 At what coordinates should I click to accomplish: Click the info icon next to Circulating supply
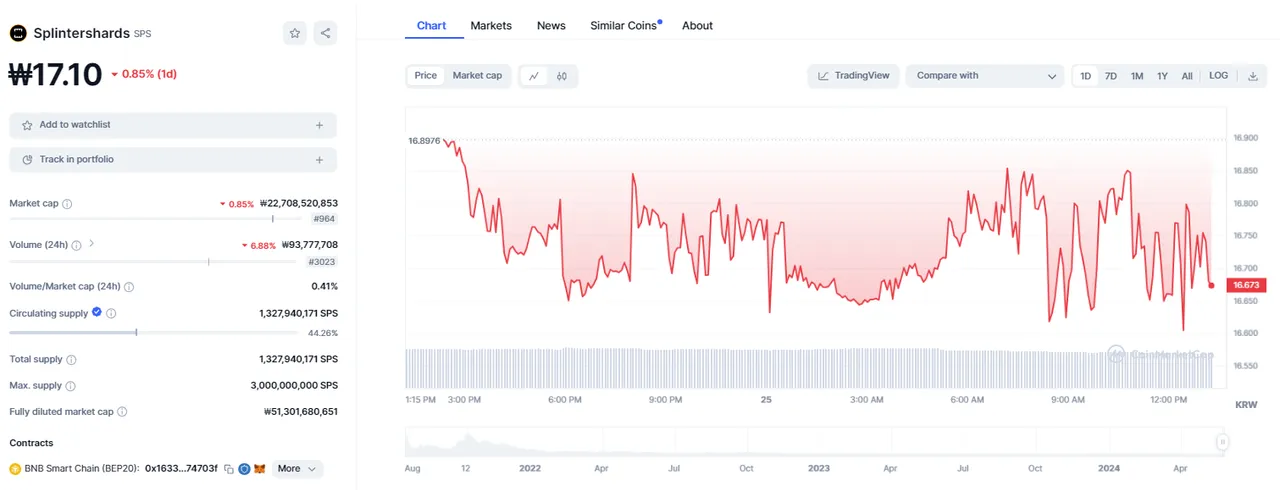(x=111, y=314)
